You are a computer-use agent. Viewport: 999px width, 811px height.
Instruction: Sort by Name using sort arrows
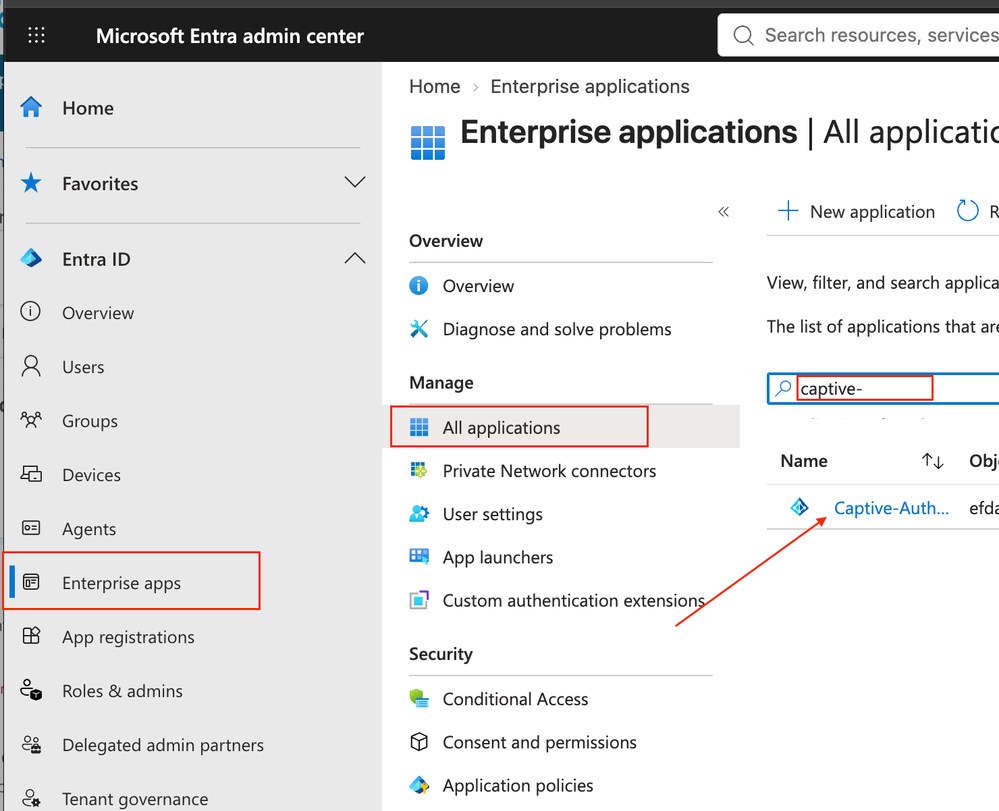point(932,461)
